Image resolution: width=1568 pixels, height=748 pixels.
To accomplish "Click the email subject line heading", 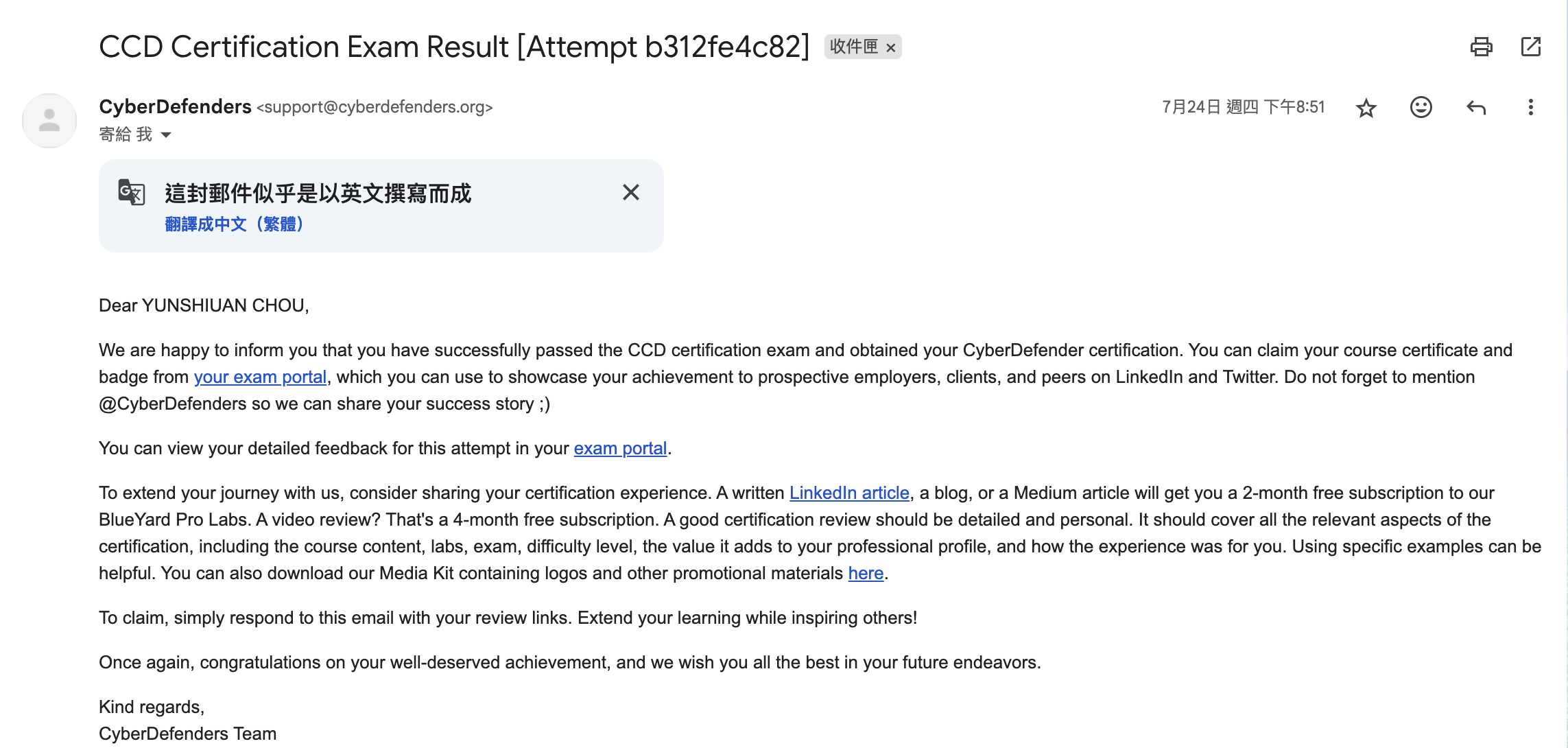I will point(454,47).
